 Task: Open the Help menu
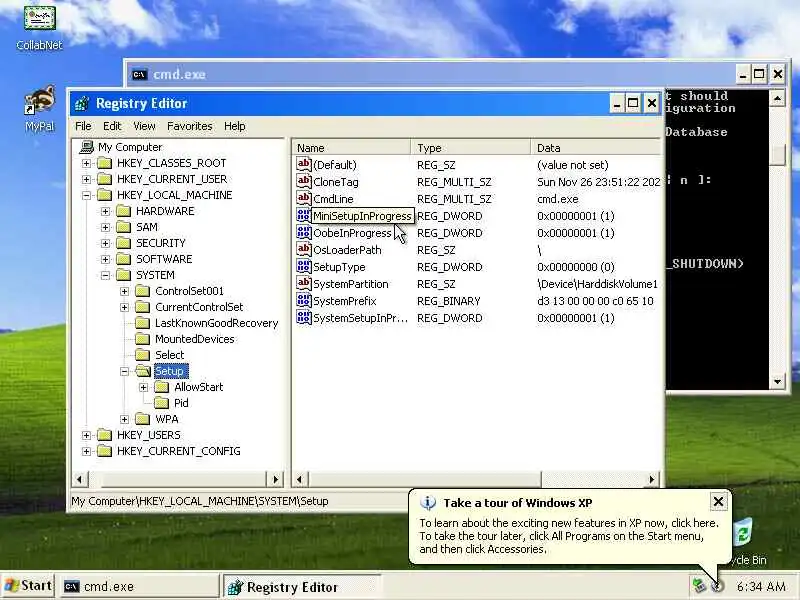tap(235, 126)
